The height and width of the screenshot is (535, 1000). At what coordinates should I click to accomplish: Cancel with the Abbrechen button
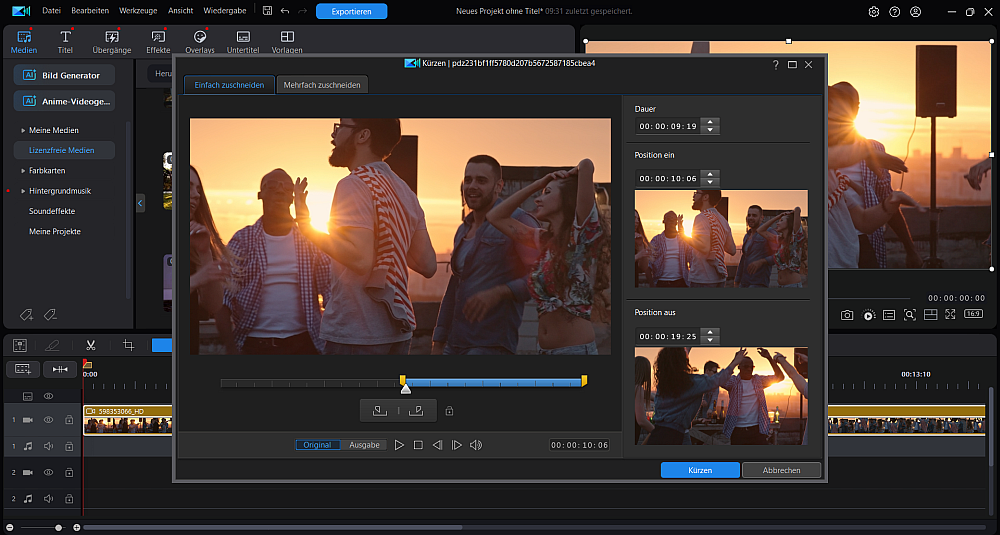pyautogui.click(x=781, y=470)
